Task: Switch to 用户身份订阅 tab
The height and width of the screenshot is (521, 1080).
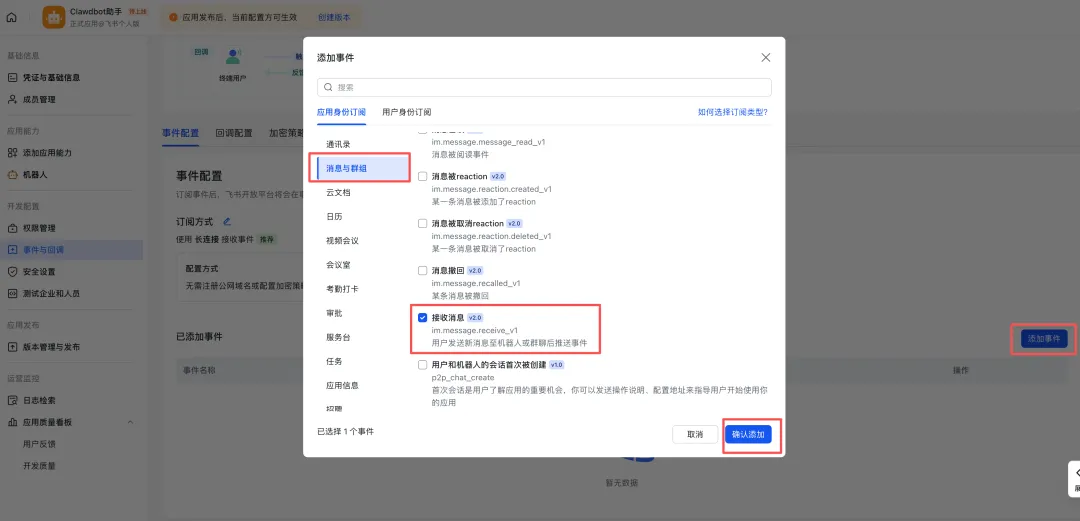Action: tap(406, 112)
